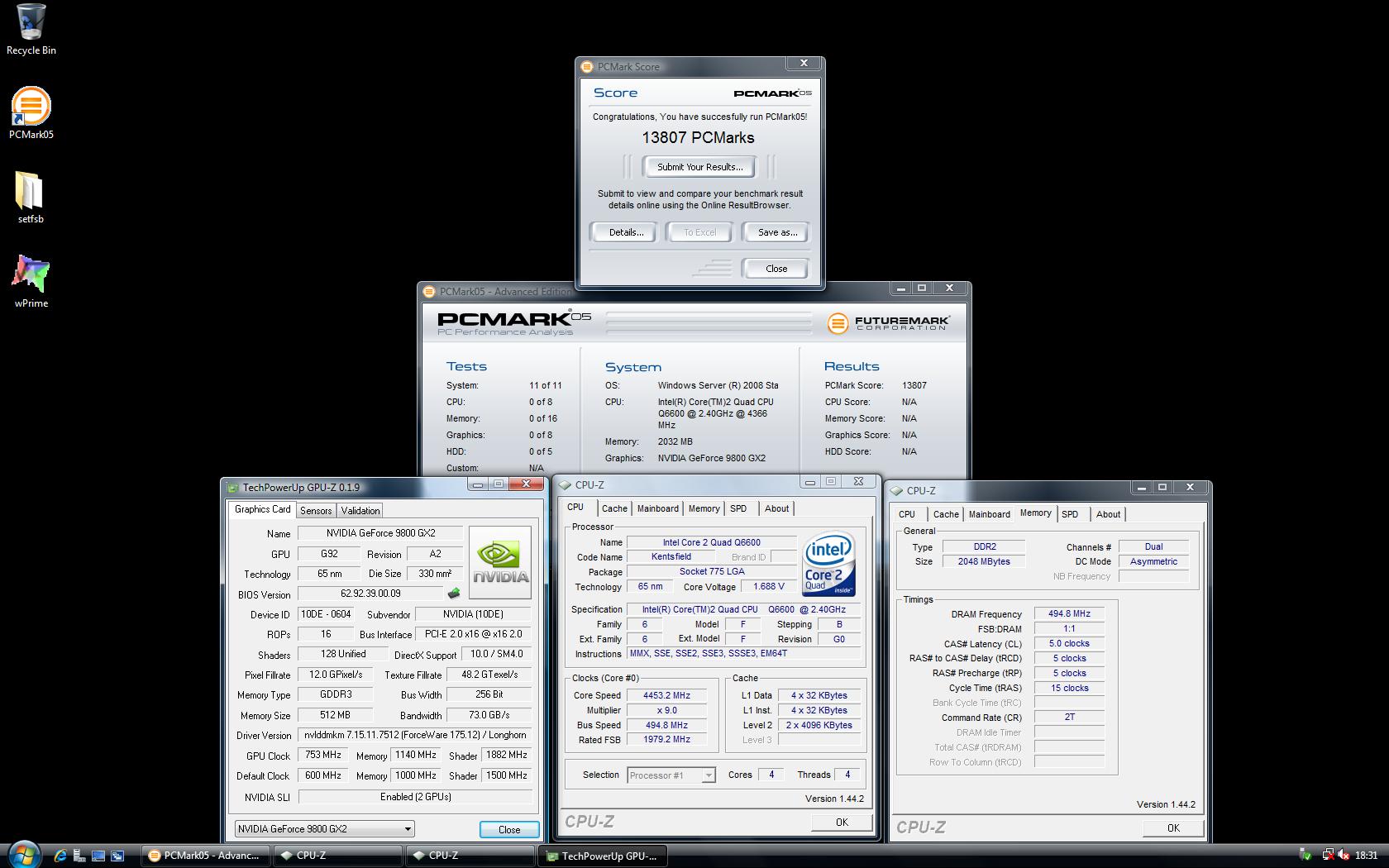Open SPD tab in middle CPU-Z window
Image resolution: width=1389 pixels, height=868 pixels.
pyautogui.click(x=738, y=508)
